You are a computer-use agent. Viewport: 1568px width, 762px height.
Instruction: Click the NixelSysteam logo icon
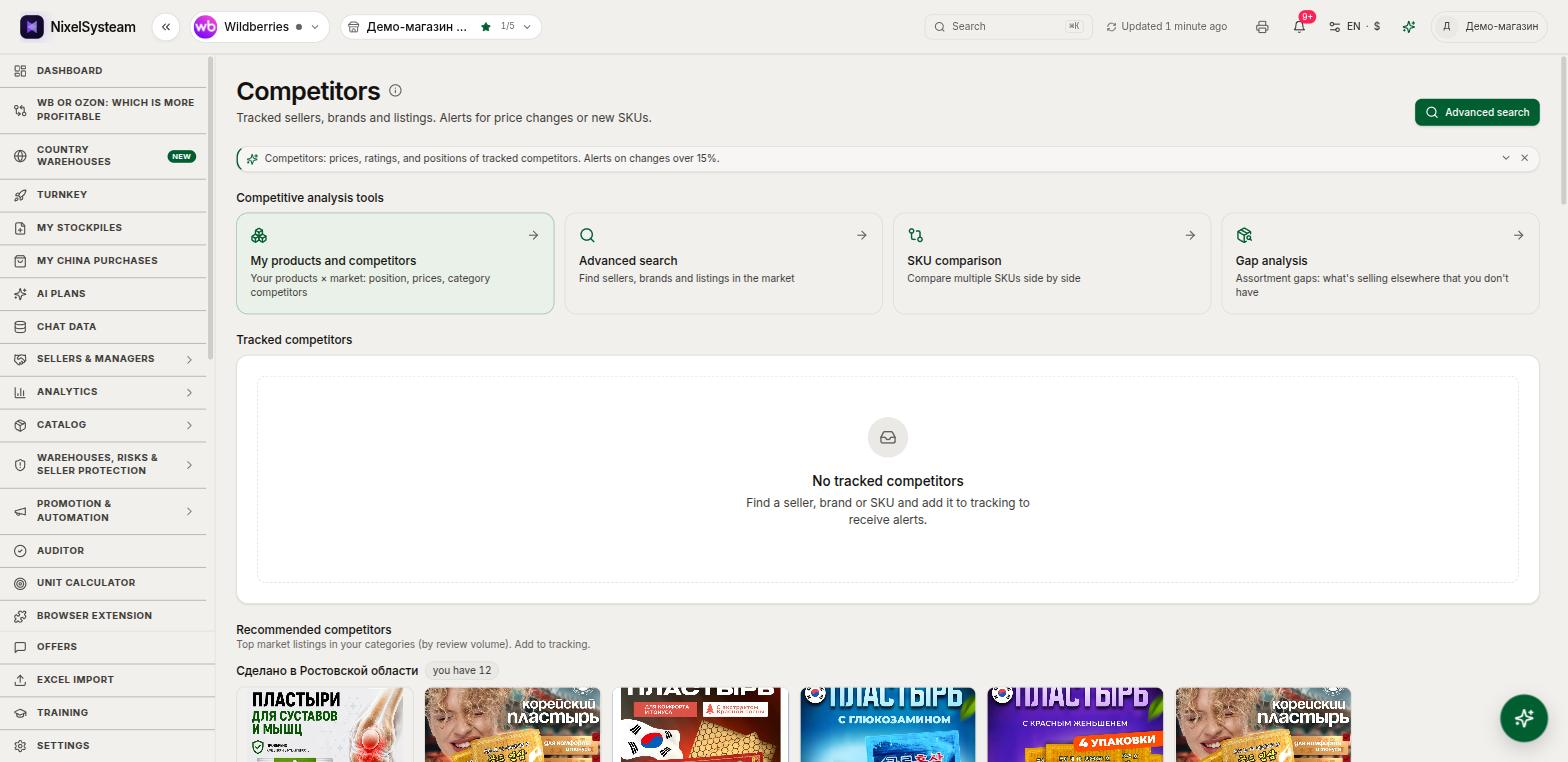pyautogui.click(x=32, y=27)
